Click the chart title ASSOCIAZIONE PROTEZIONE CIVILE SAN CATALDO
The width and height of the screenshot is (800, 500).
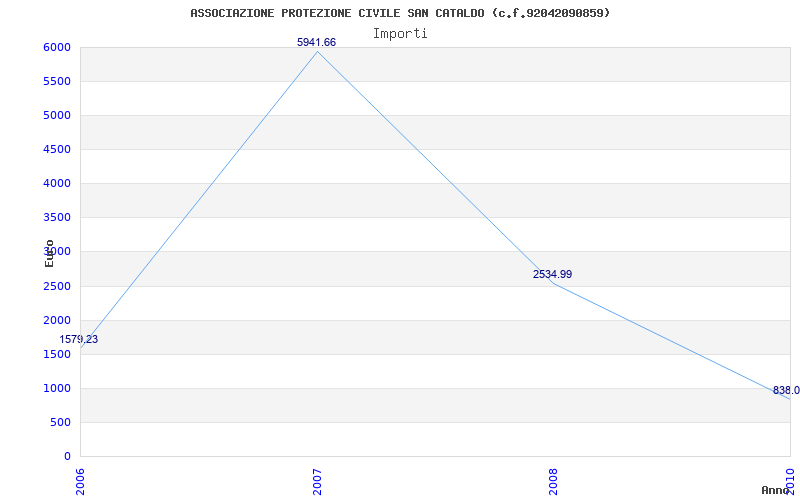click(x=400, y=13)
